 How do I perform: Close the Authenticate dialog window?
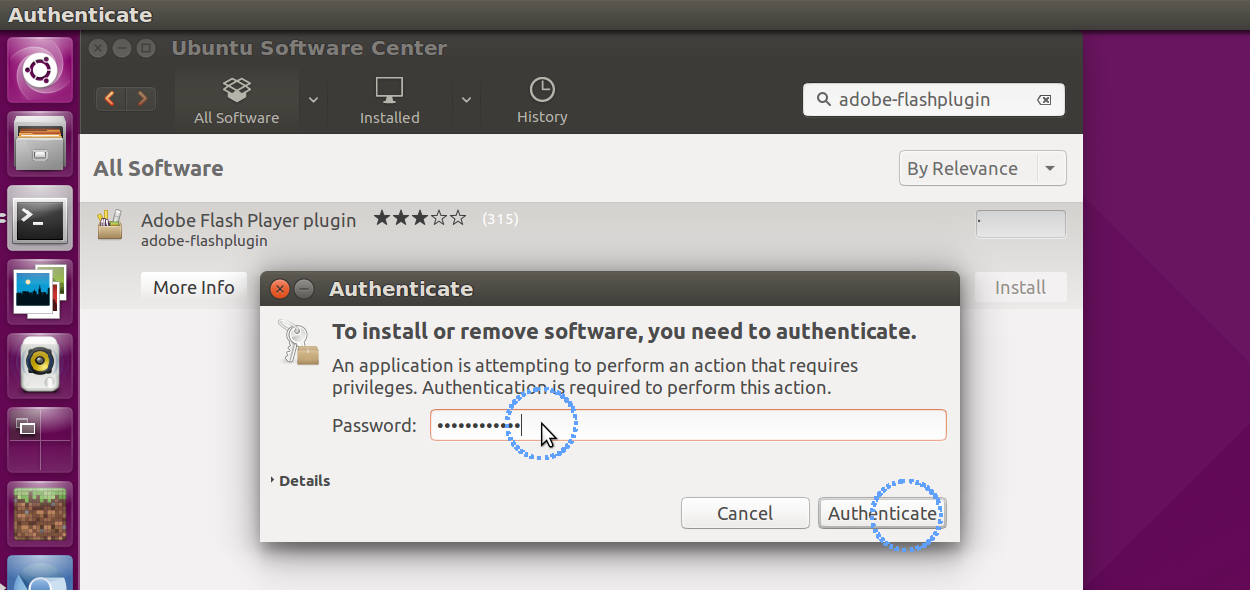(x=281, y=289)
